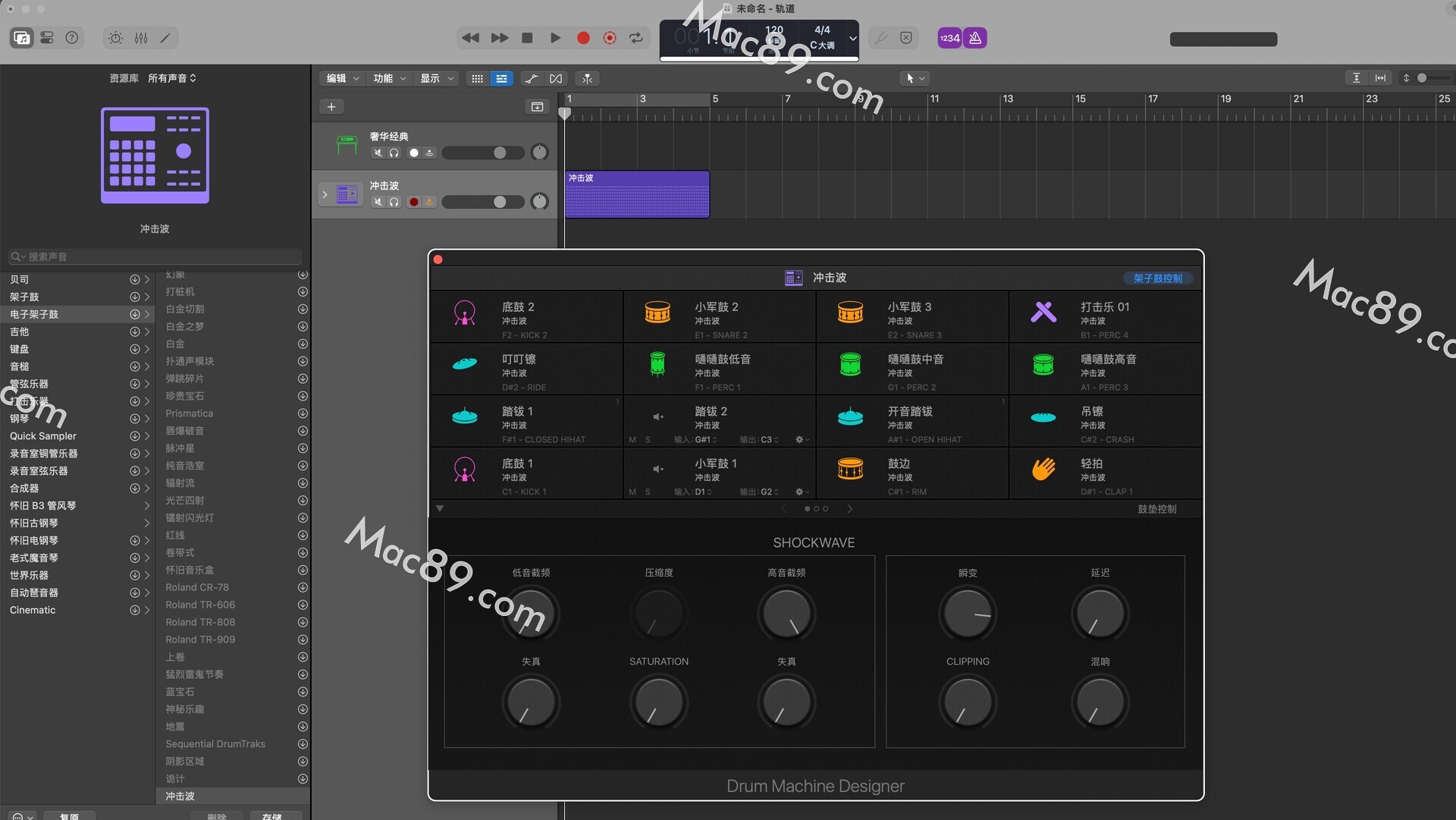
Task: Click the 架子鼓控制 button
Action: click(x=1157, y=278)
